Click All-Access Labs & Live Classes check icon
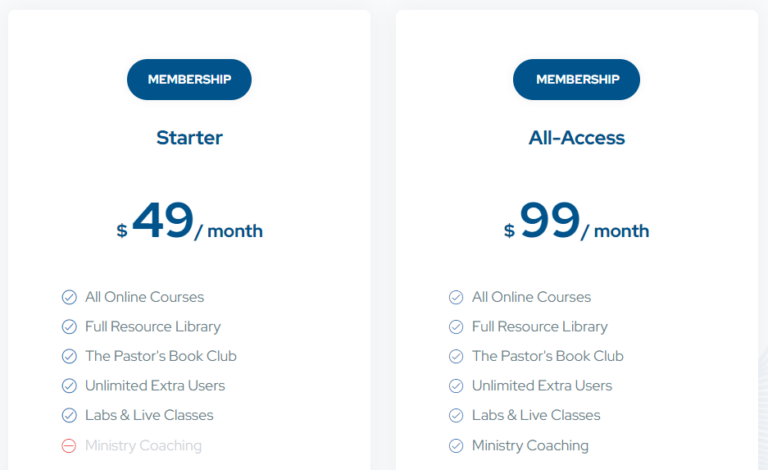 (456, 415)
